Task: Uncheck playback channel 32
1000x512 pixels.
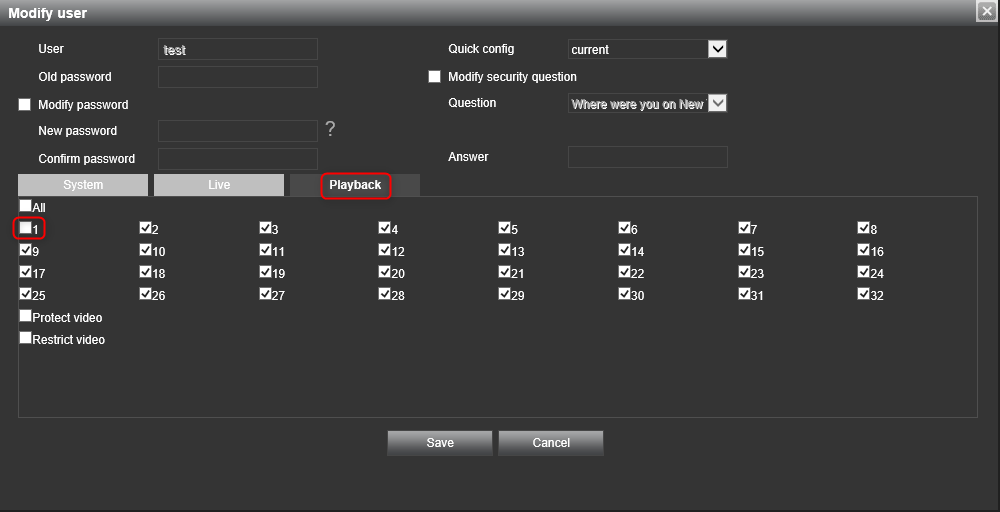Action: (864, 294)
